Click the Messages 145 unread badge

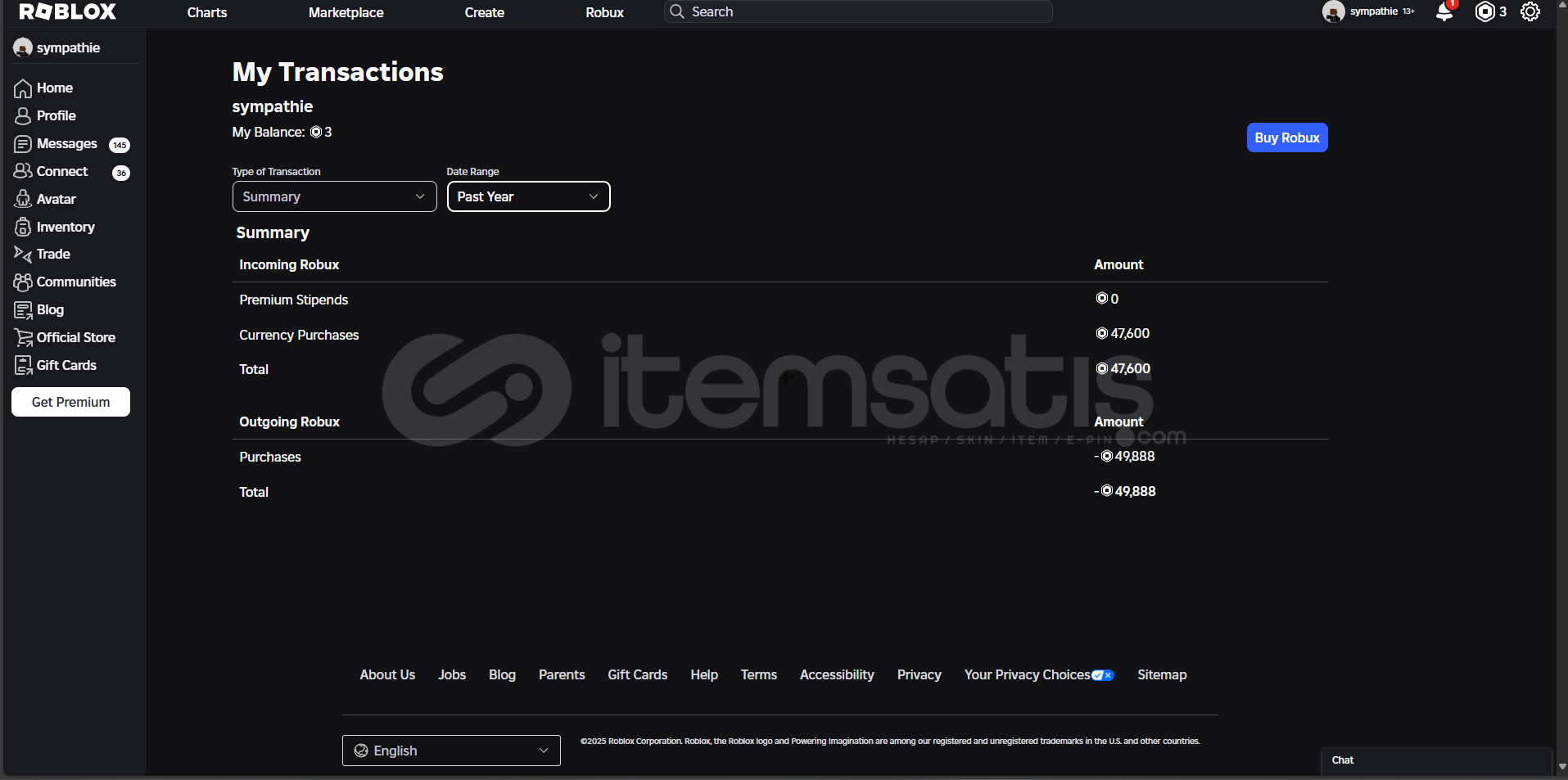click(120, 145)
